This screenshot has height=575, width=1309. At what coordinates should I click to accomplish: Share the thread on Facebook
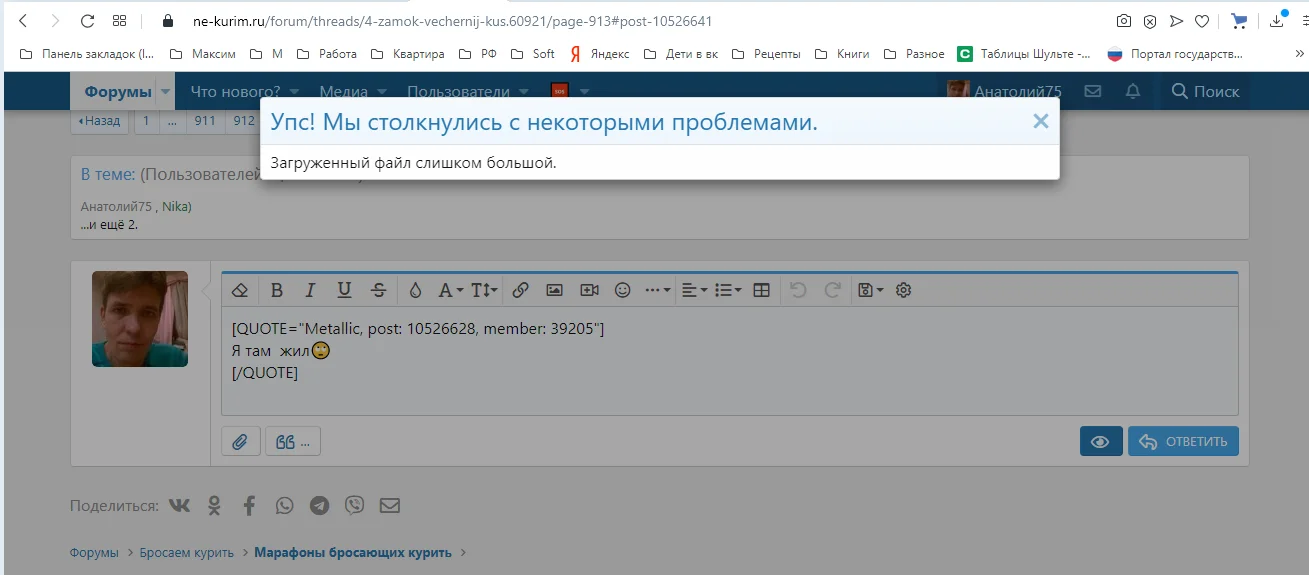point(250,506)
